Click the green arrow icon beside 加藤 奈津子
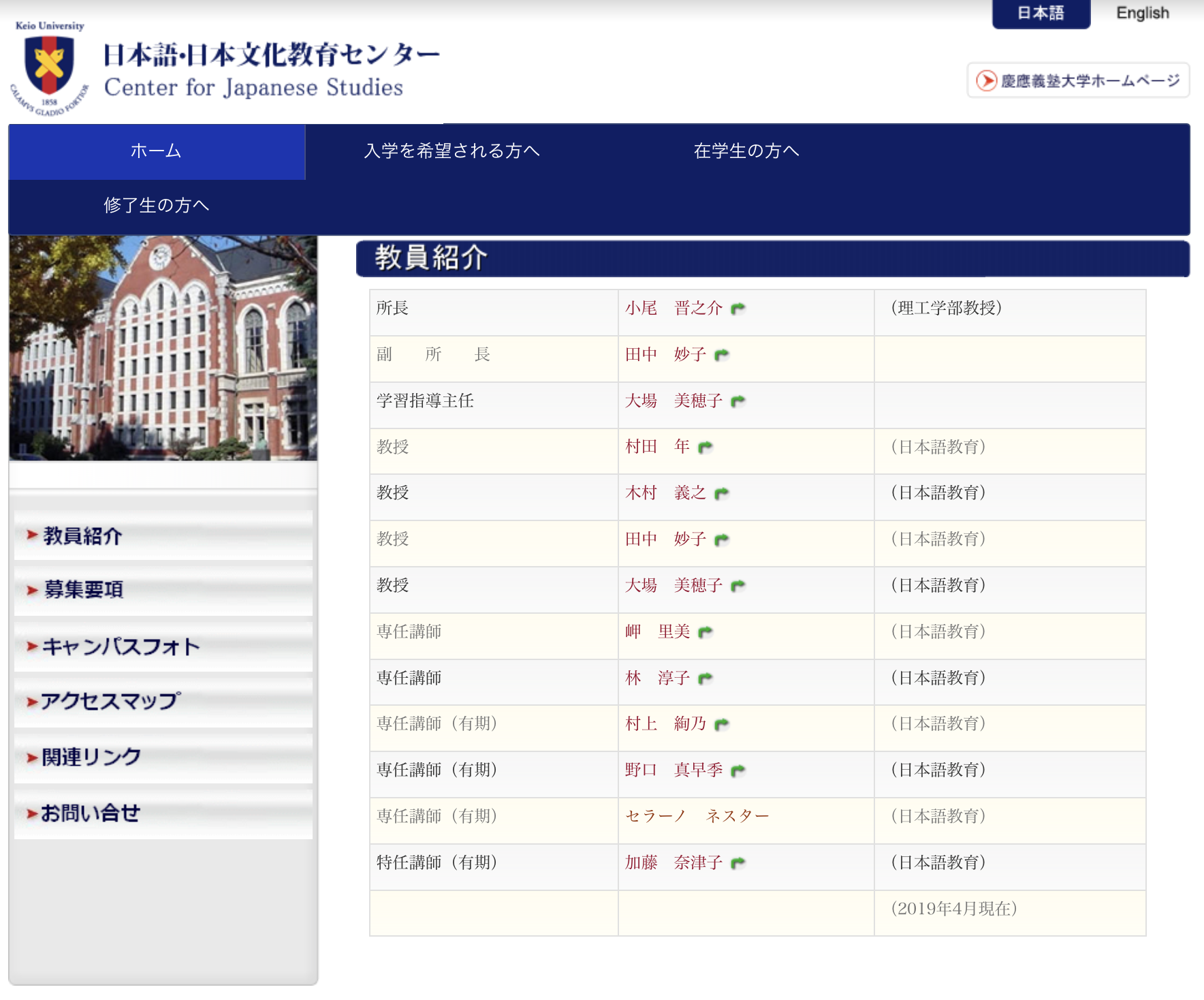 pos(738,863)
